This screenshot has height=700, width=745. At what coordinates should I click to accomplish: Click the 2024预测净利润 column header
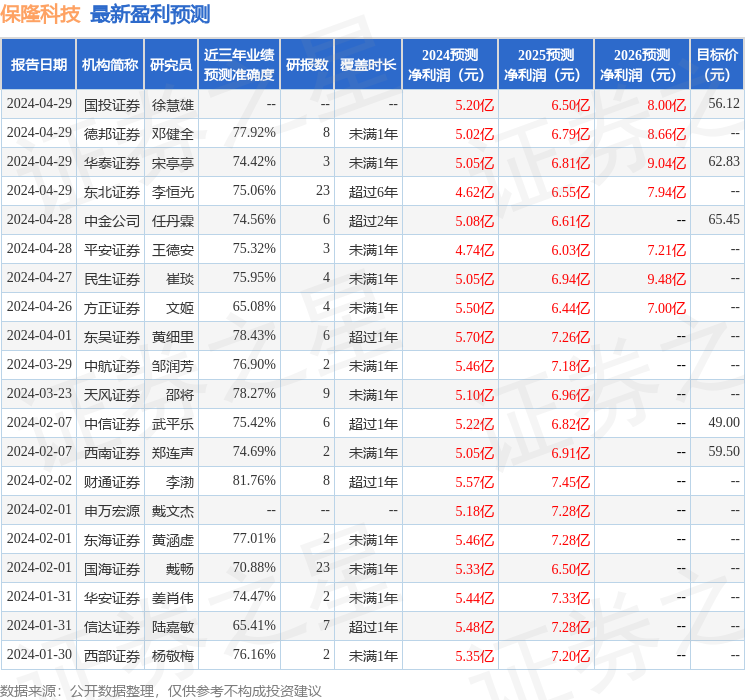tap(450, 64)
